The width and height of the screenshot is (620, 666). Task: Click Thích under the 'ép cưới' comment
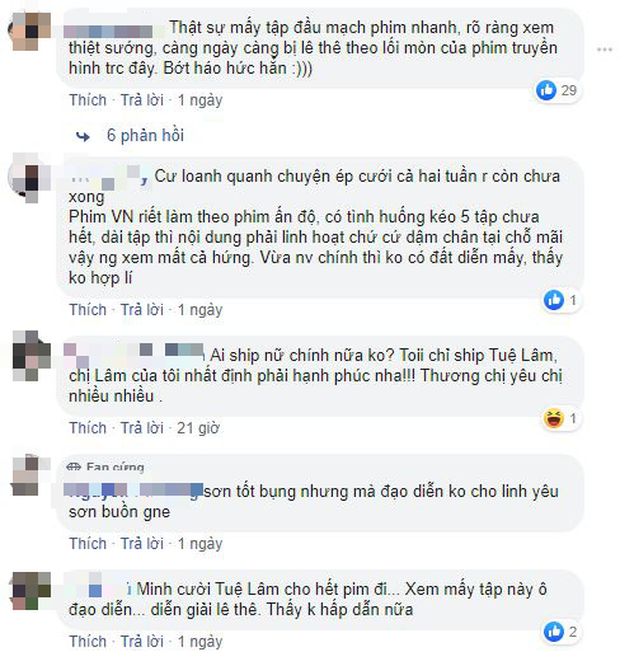pyautogui.click(x=88, y=310)
